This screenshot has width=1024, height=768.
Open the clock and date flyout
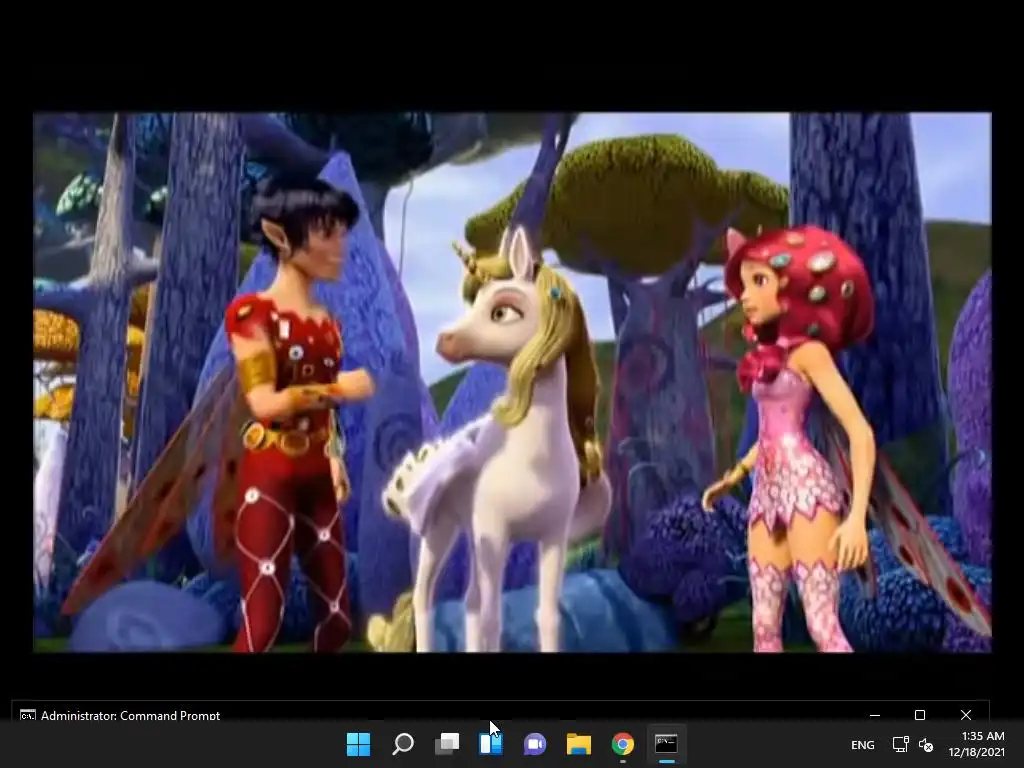pos(976,744)
